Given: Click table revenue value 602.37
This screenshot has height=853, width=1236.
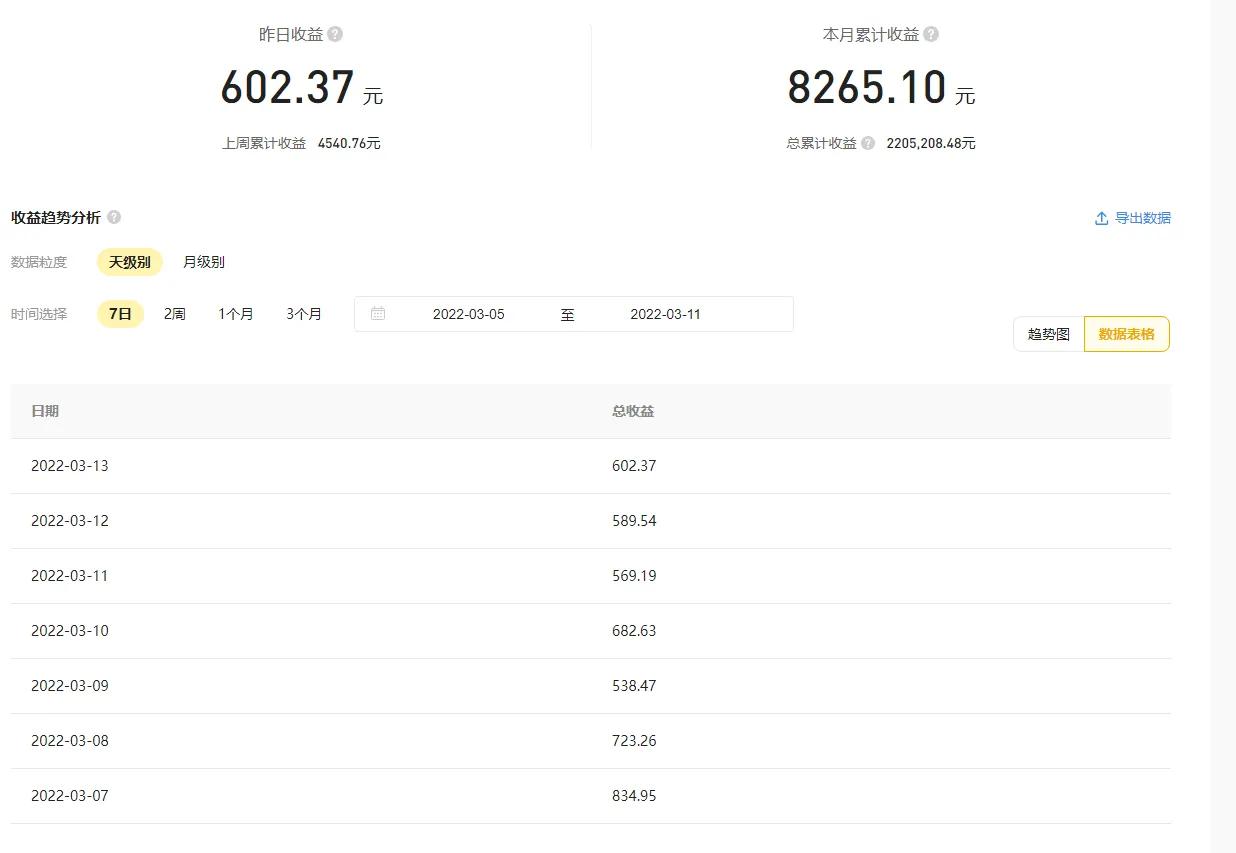Looking at the screenshot, I should pos(634,466).
